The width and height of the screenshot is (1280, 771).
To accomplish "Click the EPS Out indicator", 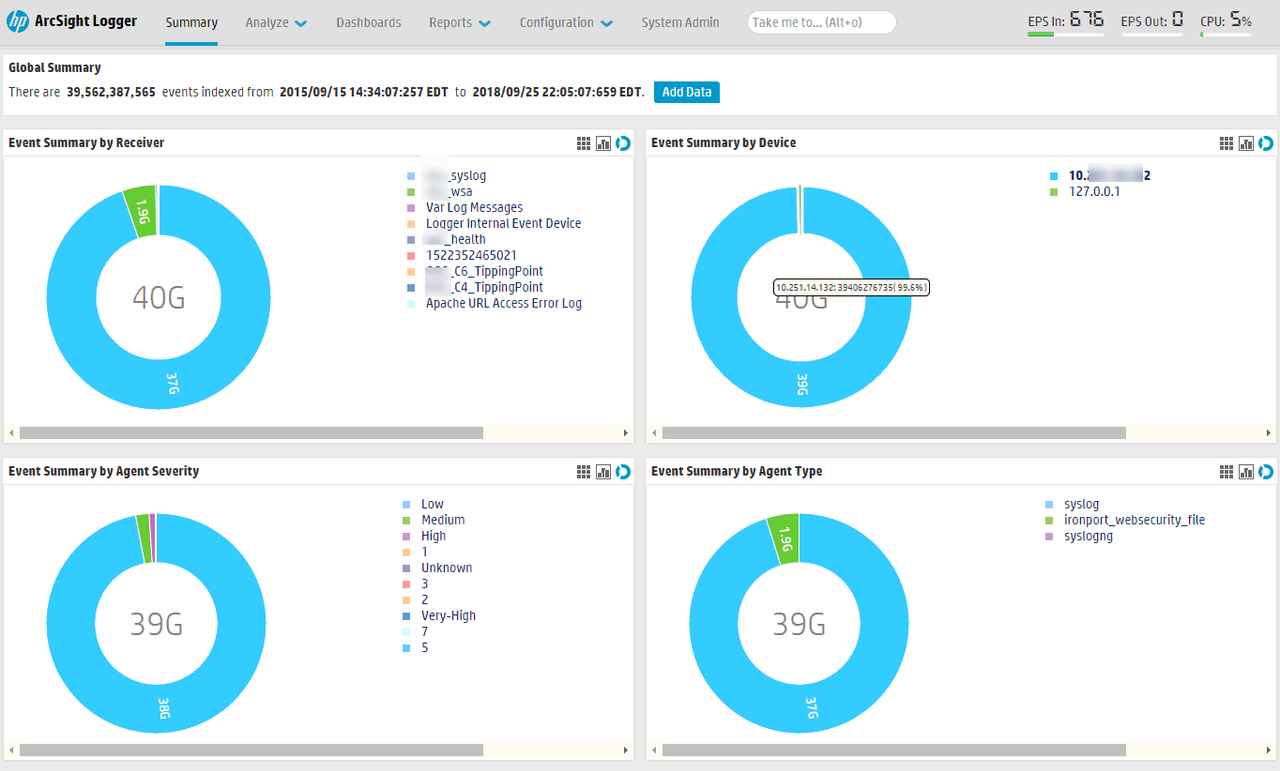I will pos(1152,21).
